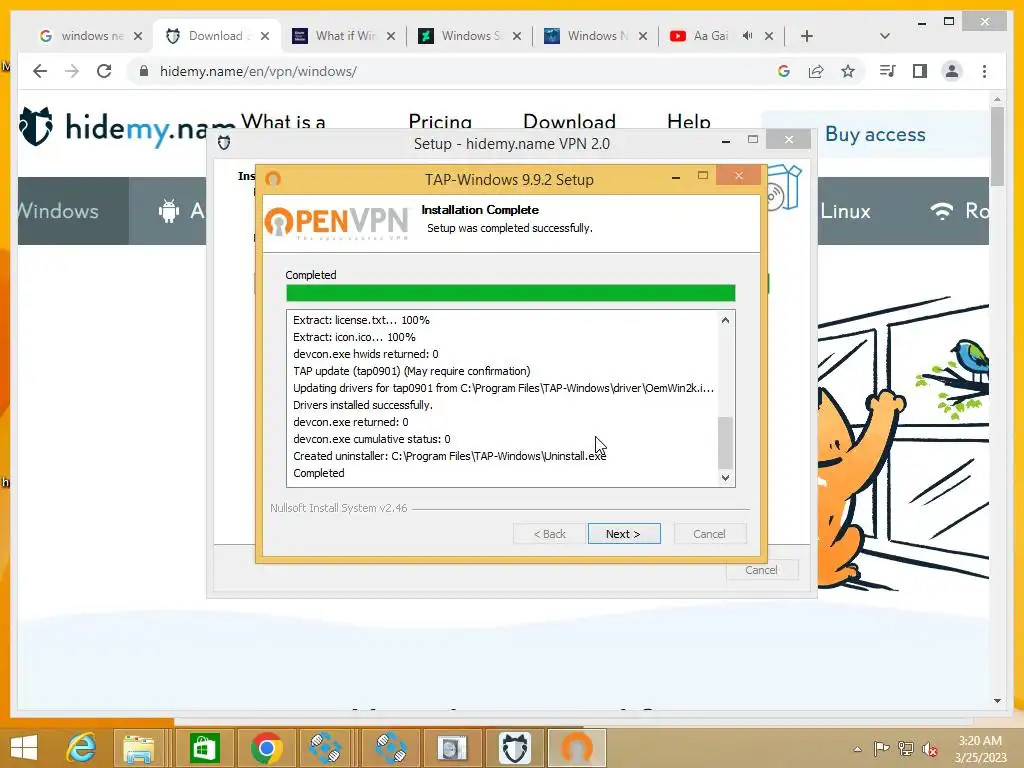Open the Download menu on hidemy.name site
The height and width of the screenshot is (768, 1024).
(569, 121)
